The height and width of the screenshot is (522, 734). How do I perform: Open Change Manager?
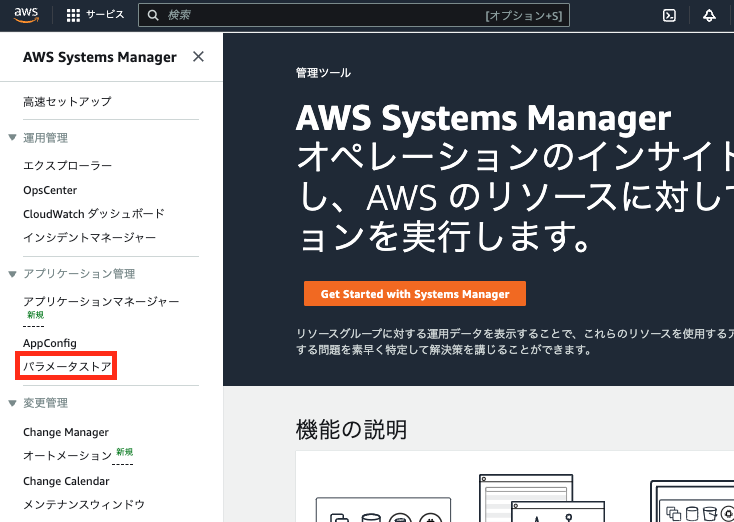click(x=66, y=432)
